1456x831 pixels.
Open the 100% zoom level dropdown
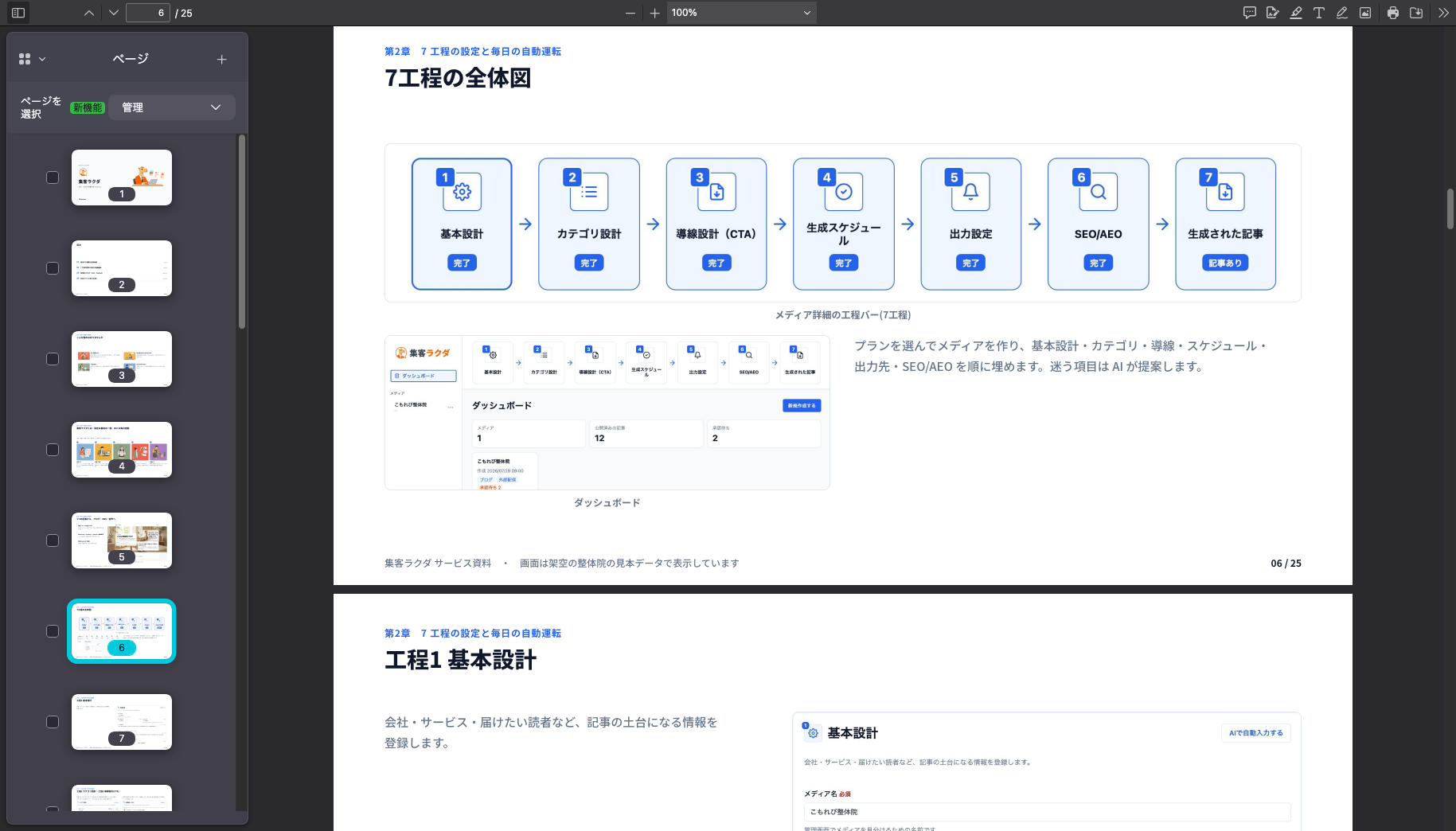(741, 13)
